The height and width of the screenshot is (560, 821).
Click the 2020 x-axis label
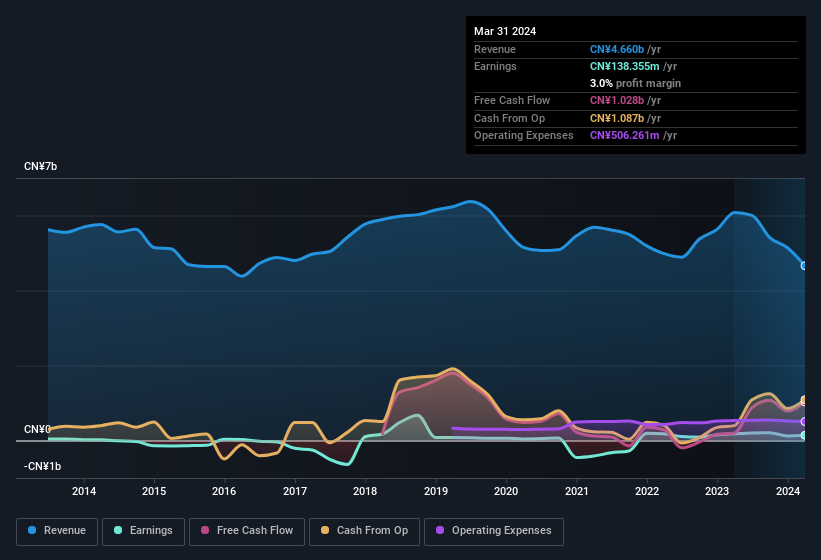(x=506, y=491)
